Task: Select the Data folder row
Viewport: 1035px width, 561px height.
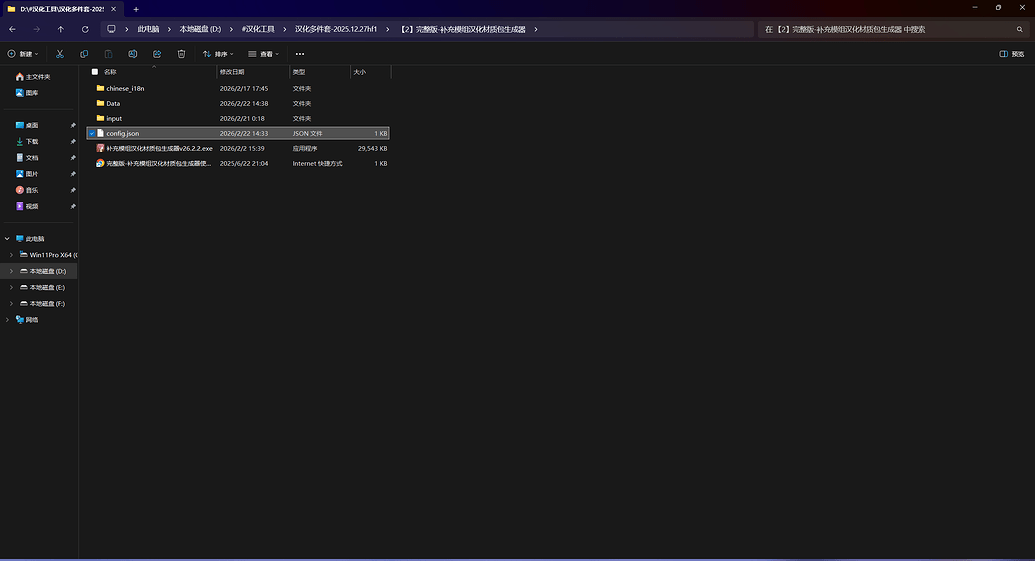Action: [238, 103]
